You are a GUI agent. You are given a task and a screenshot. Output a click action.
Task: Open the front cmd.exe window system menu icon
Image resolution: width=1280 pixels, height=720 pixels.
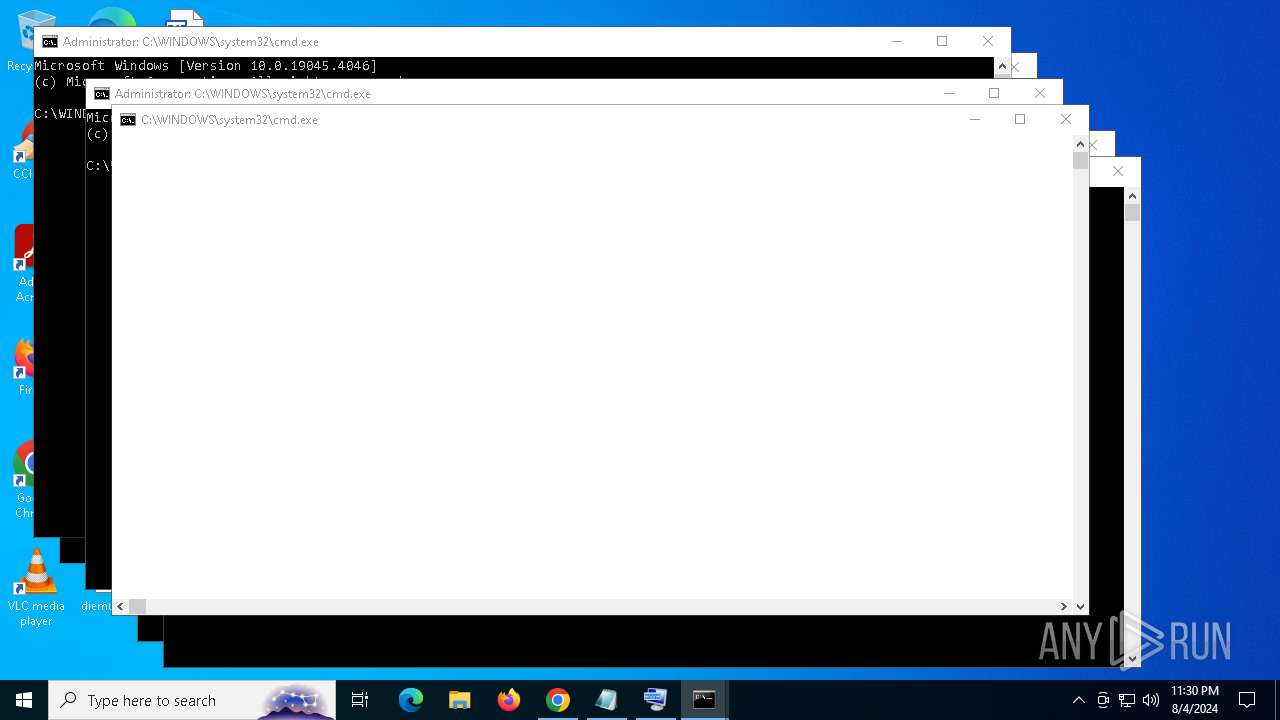click(128, 120)
